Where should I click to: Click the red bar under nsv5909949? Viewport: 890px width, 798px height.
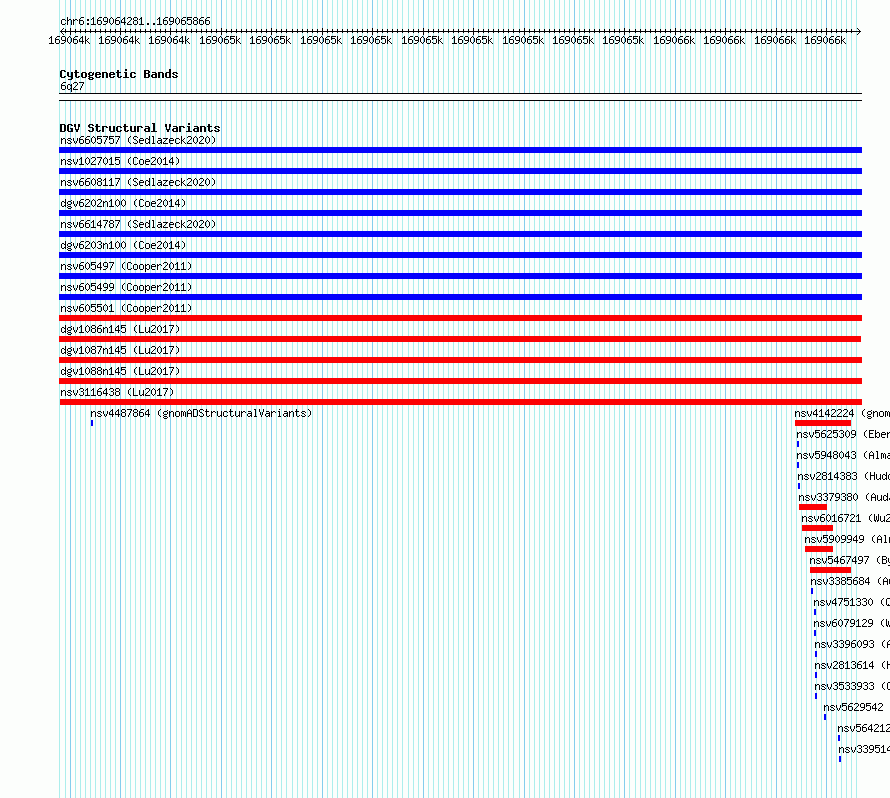(x=819, y=549)
